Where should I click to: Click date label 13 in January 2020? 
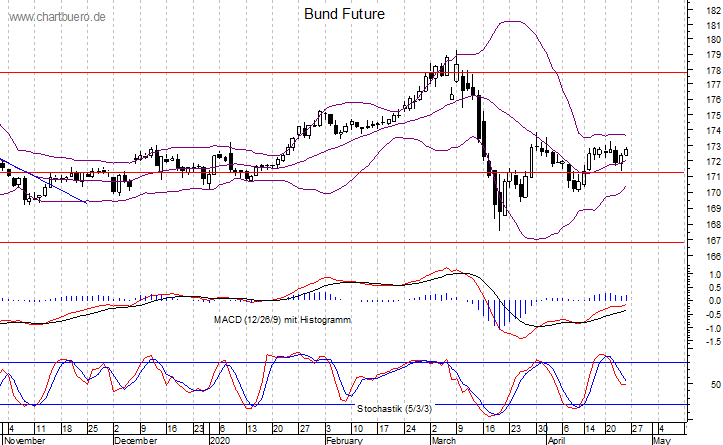click(251, 429)
